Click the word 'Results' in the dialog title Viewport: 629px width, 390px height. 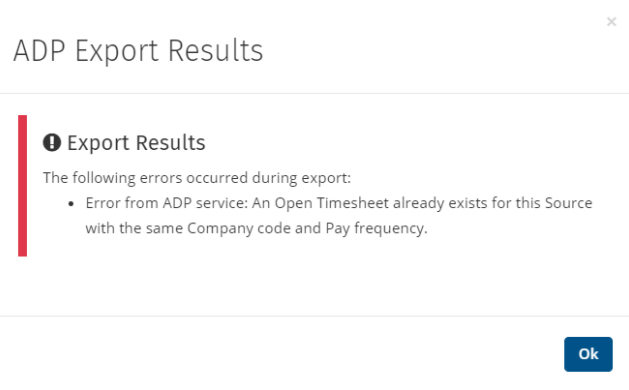[215, 51]
